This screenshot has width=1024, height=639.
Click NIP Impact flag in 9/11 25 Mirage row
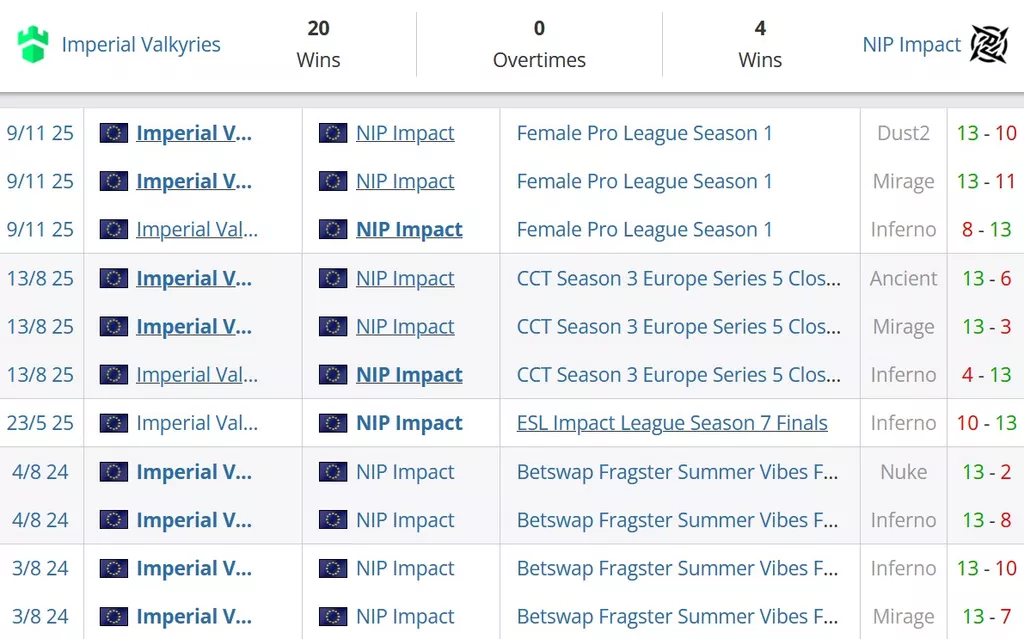333,181
